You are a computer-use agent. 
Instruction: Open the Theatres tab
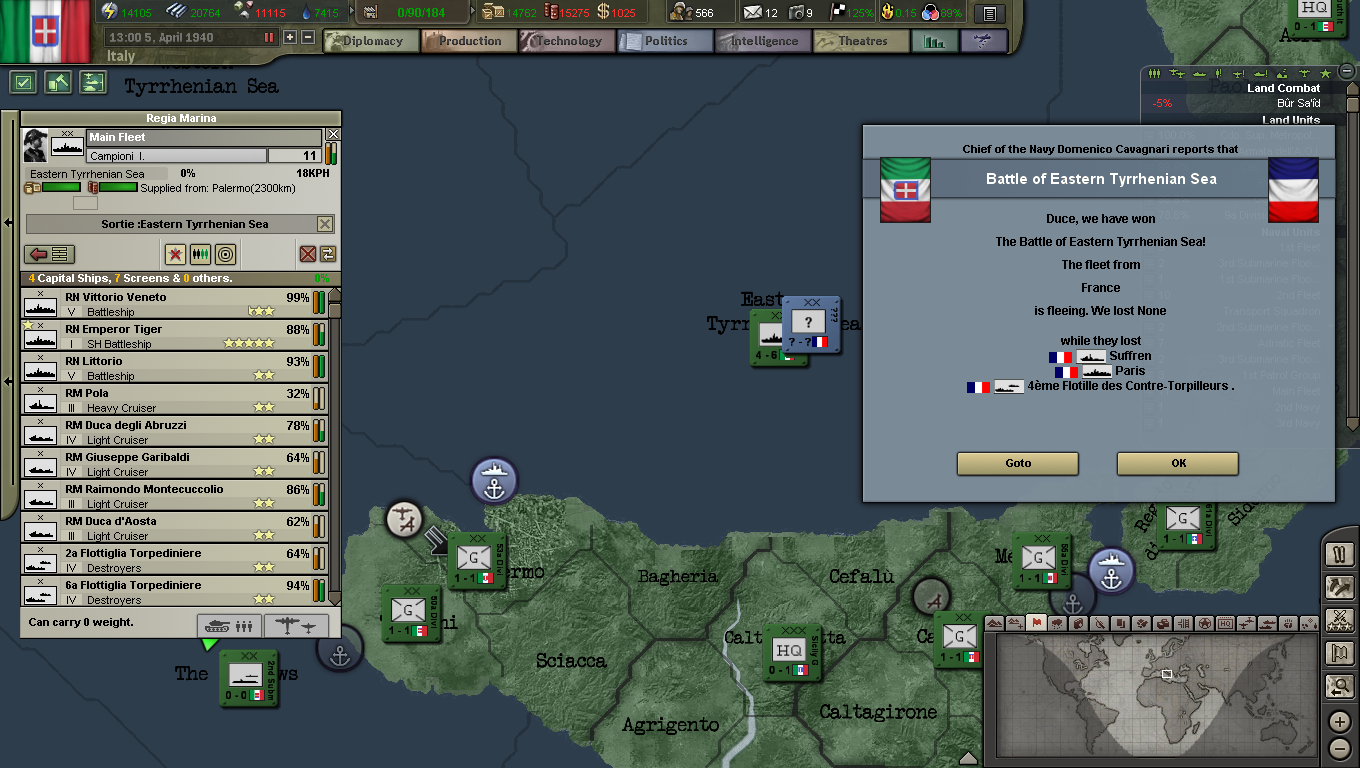click(861, 41)
